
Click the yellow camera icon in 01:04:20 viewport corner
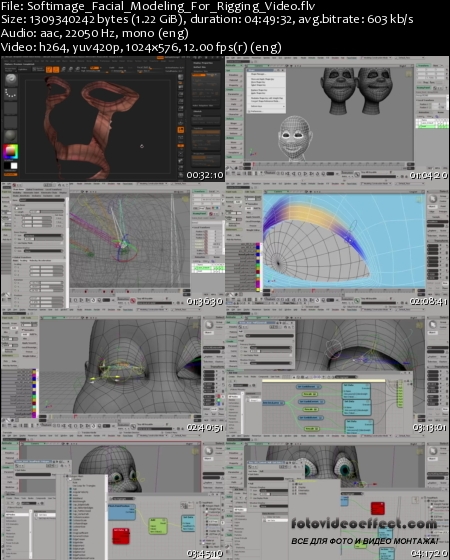[409, 74]
